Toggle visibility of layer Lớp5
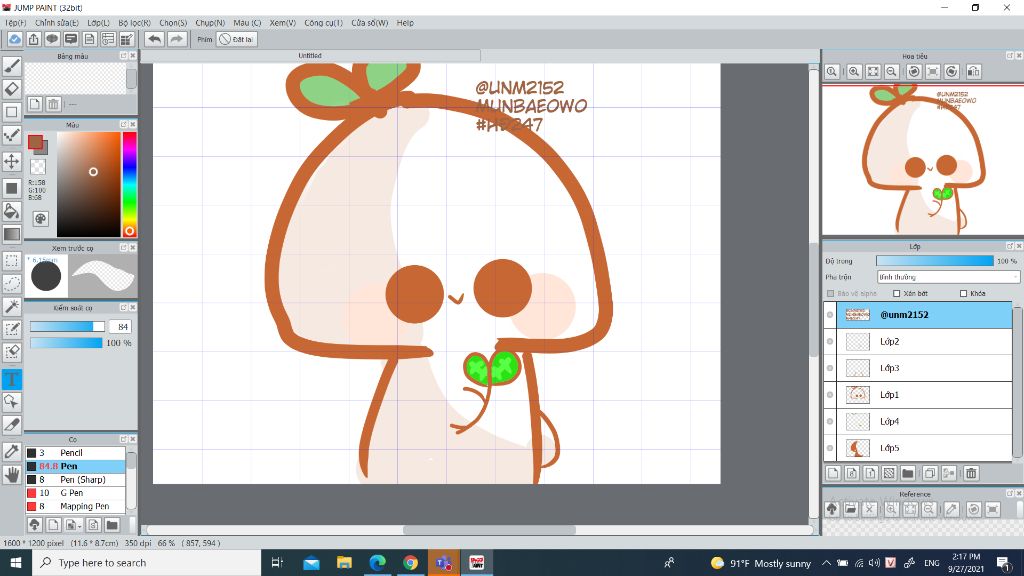1024x576 pixels. pyautogui.click(x=830, y=448)
